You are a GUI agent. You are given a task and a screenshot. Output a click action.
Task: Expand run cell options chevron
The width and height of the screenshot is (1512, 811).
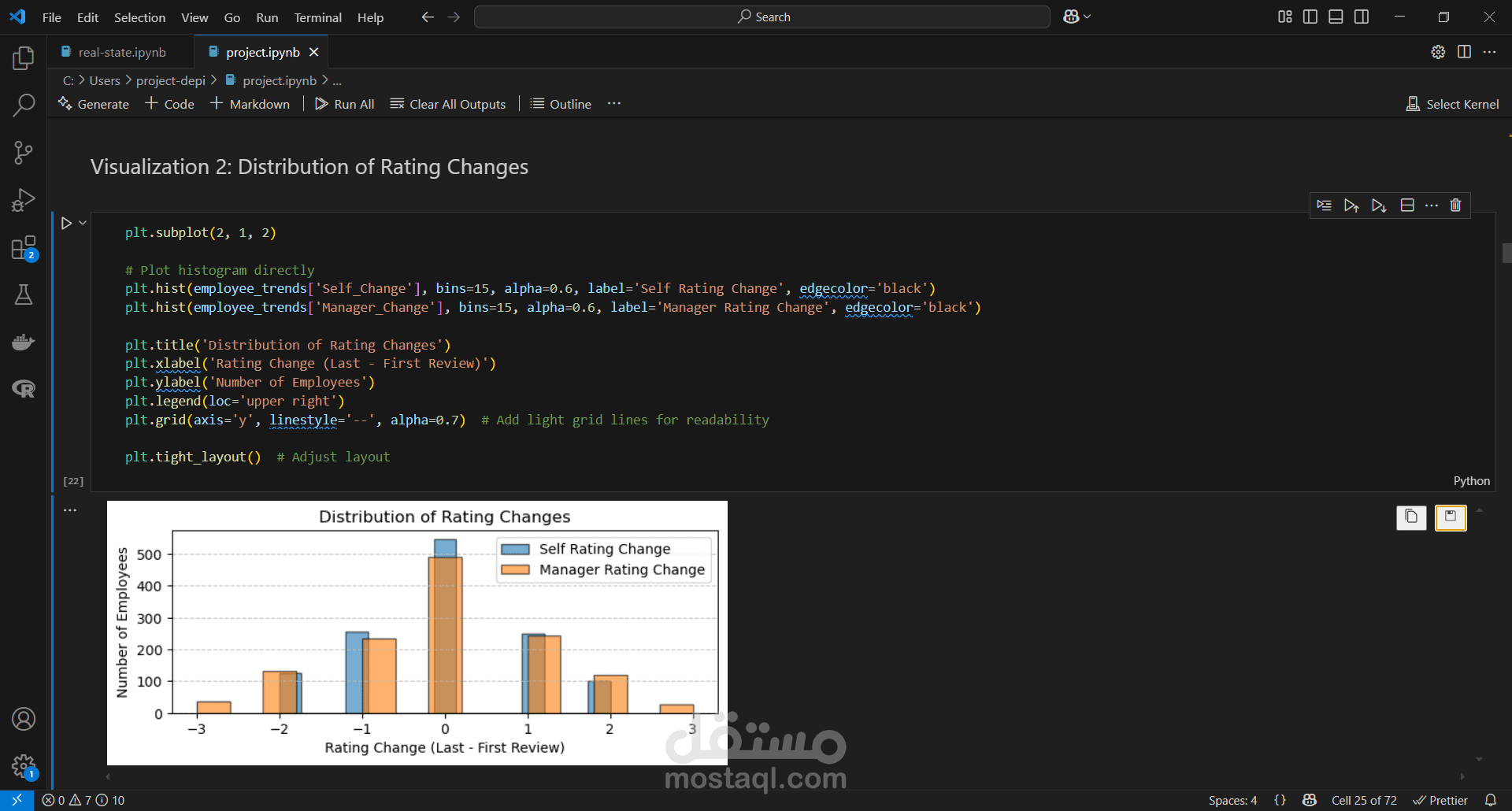pyautogui.click(x=83, y=223)
